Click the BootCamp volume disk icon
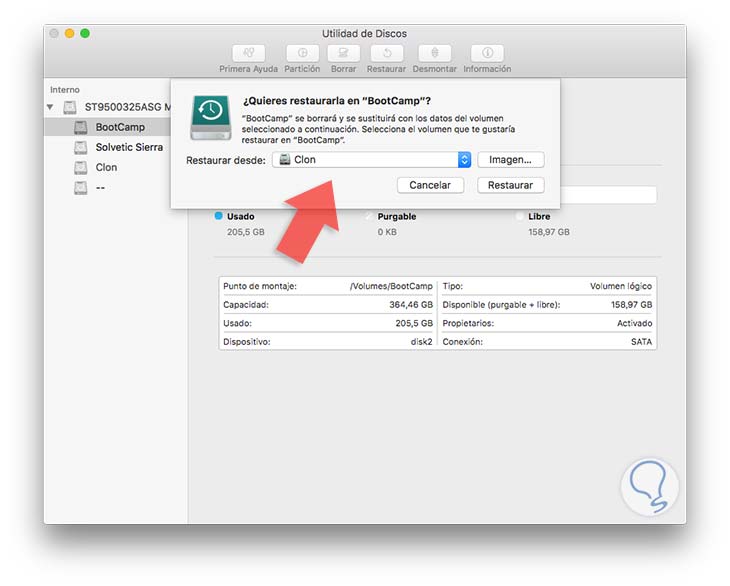Viewport: 730px width, 586px height. tap(81, 127)
